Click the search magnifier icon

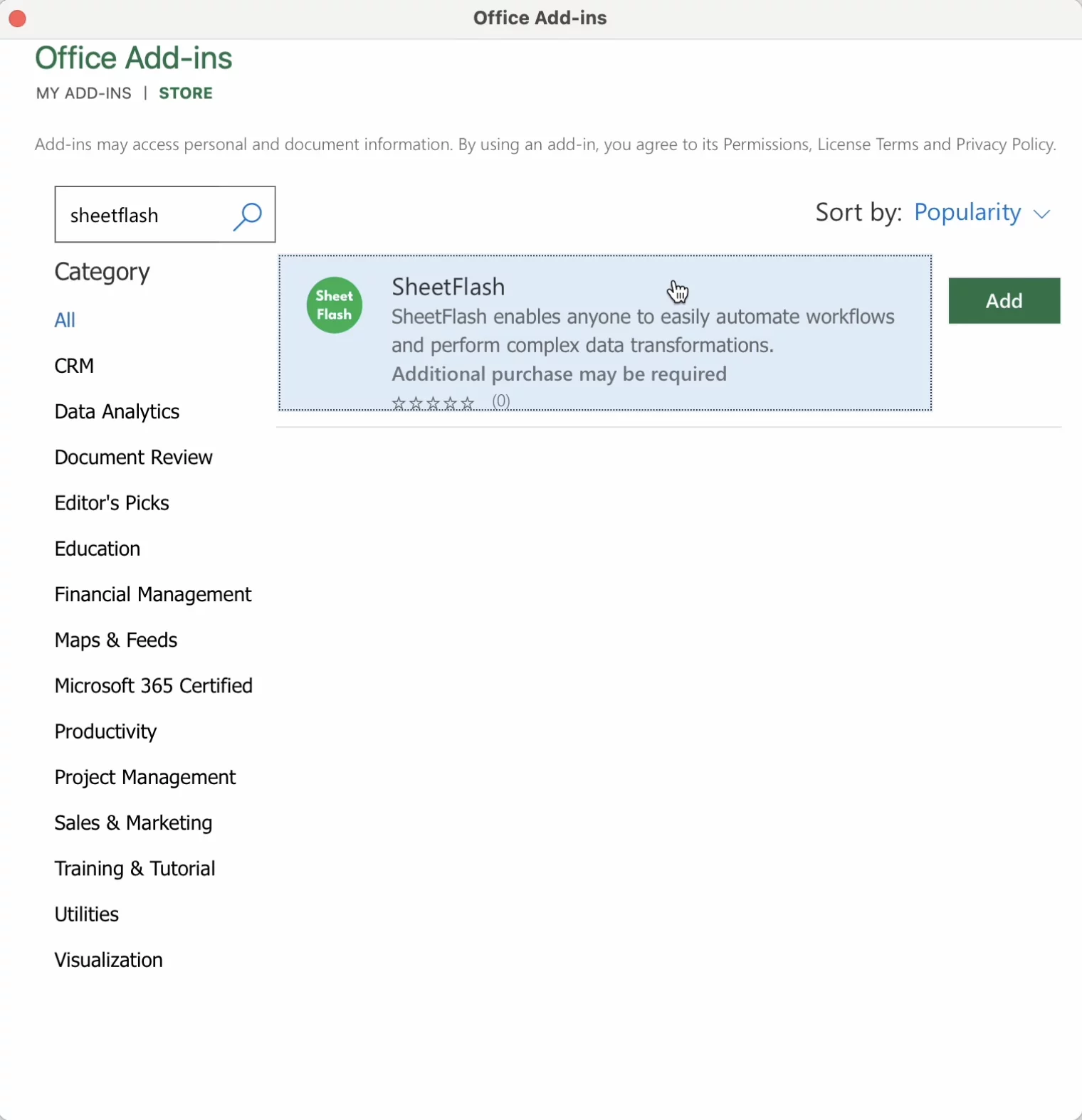point(247,216)
